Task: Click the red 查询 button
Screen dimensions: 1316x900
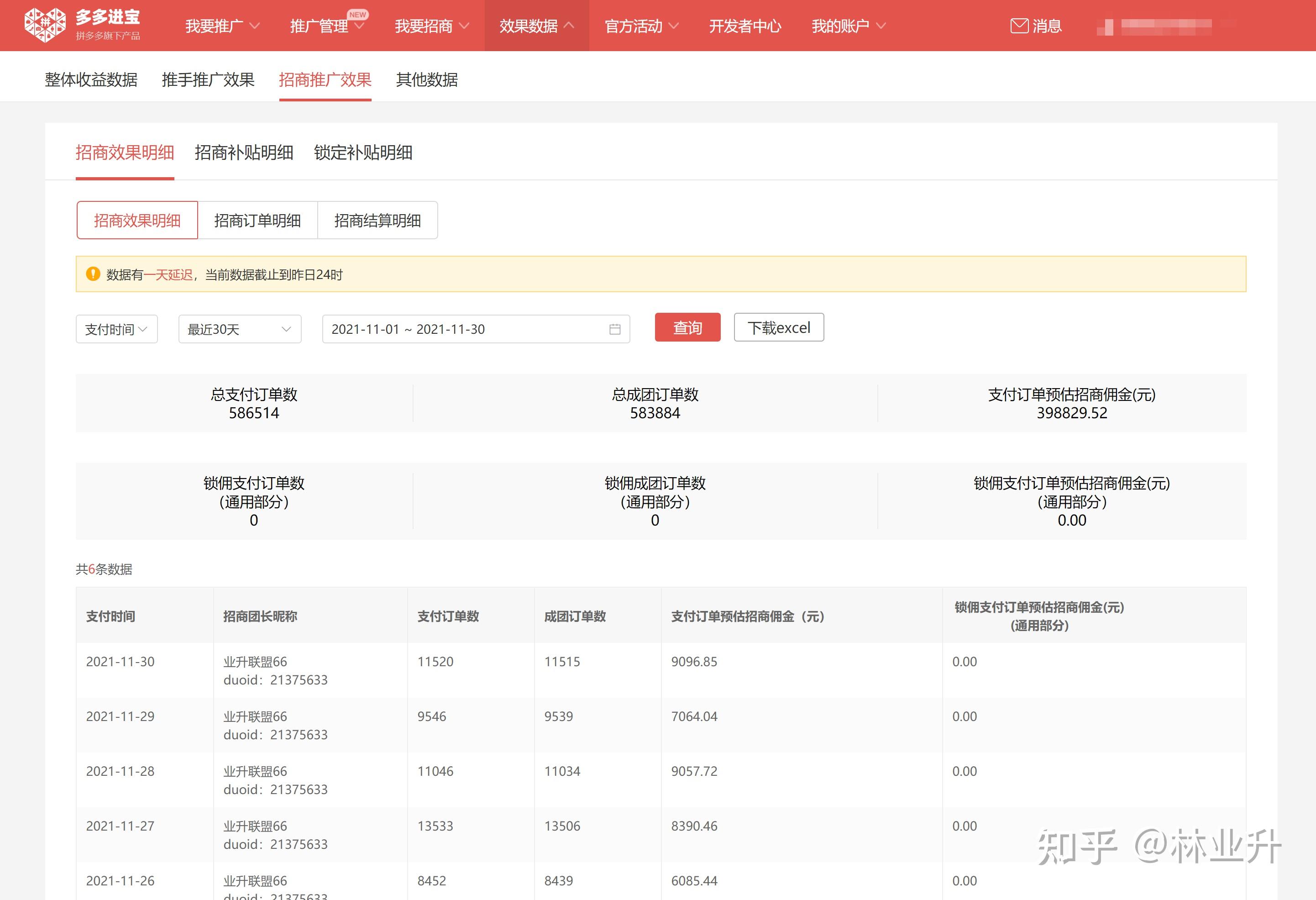Action: [x=687, y=327]
